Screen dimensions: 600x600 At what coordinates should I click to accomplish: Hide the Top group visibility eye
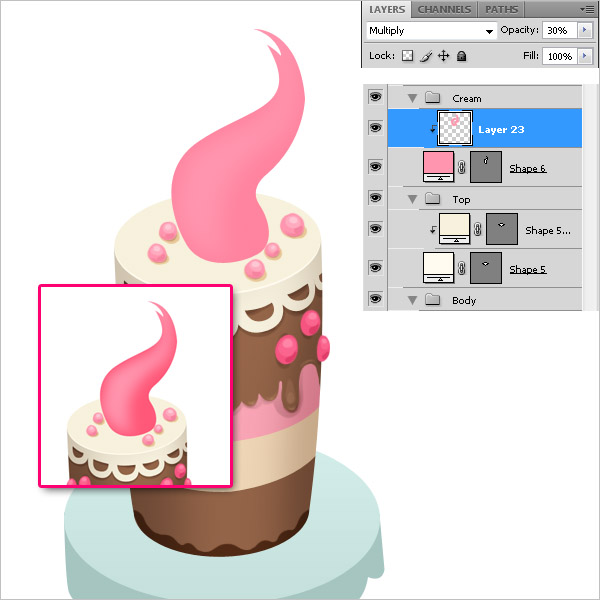[375, 197]
